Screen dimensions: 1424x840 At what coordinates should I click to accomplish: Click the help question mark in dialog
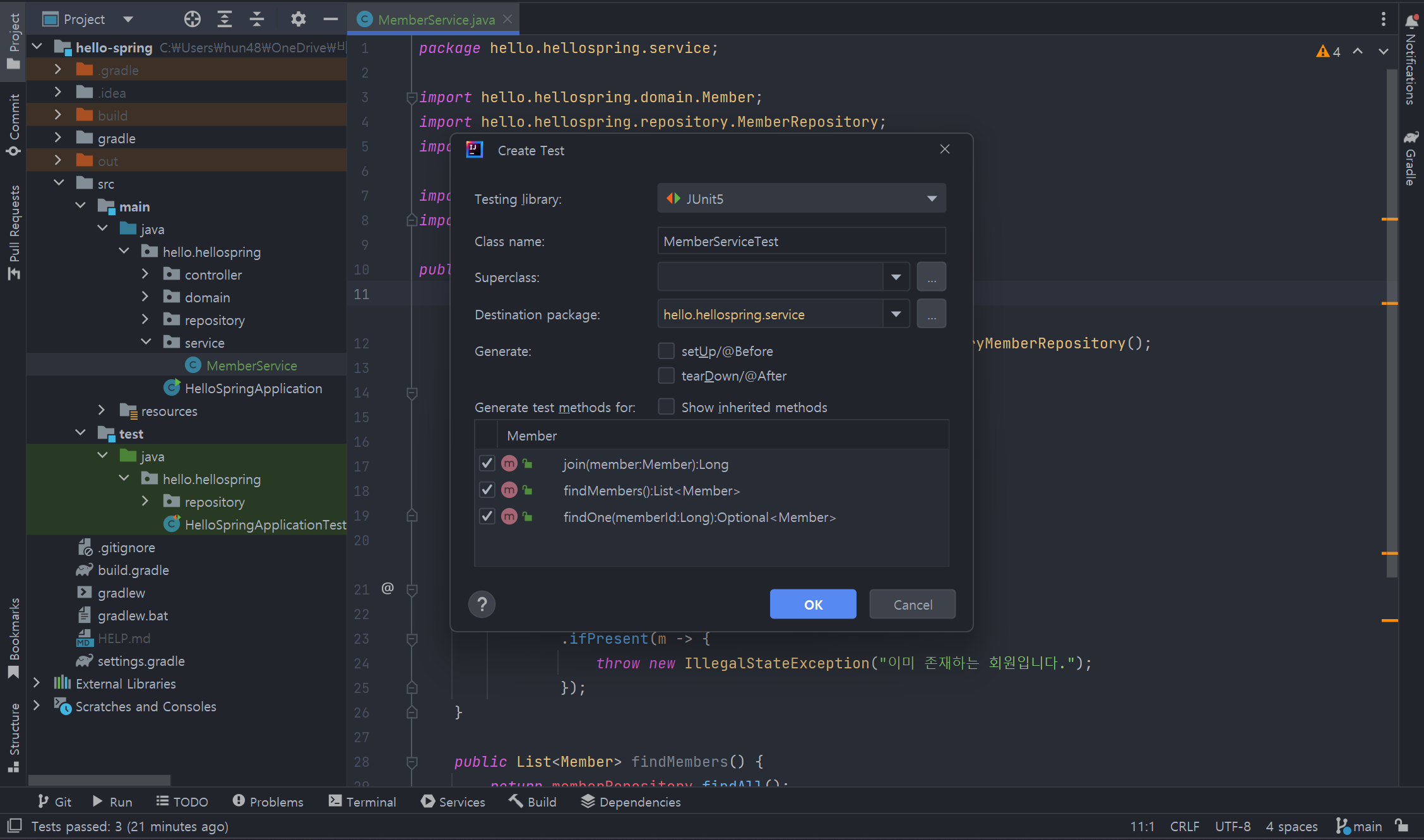coord(482,605)
